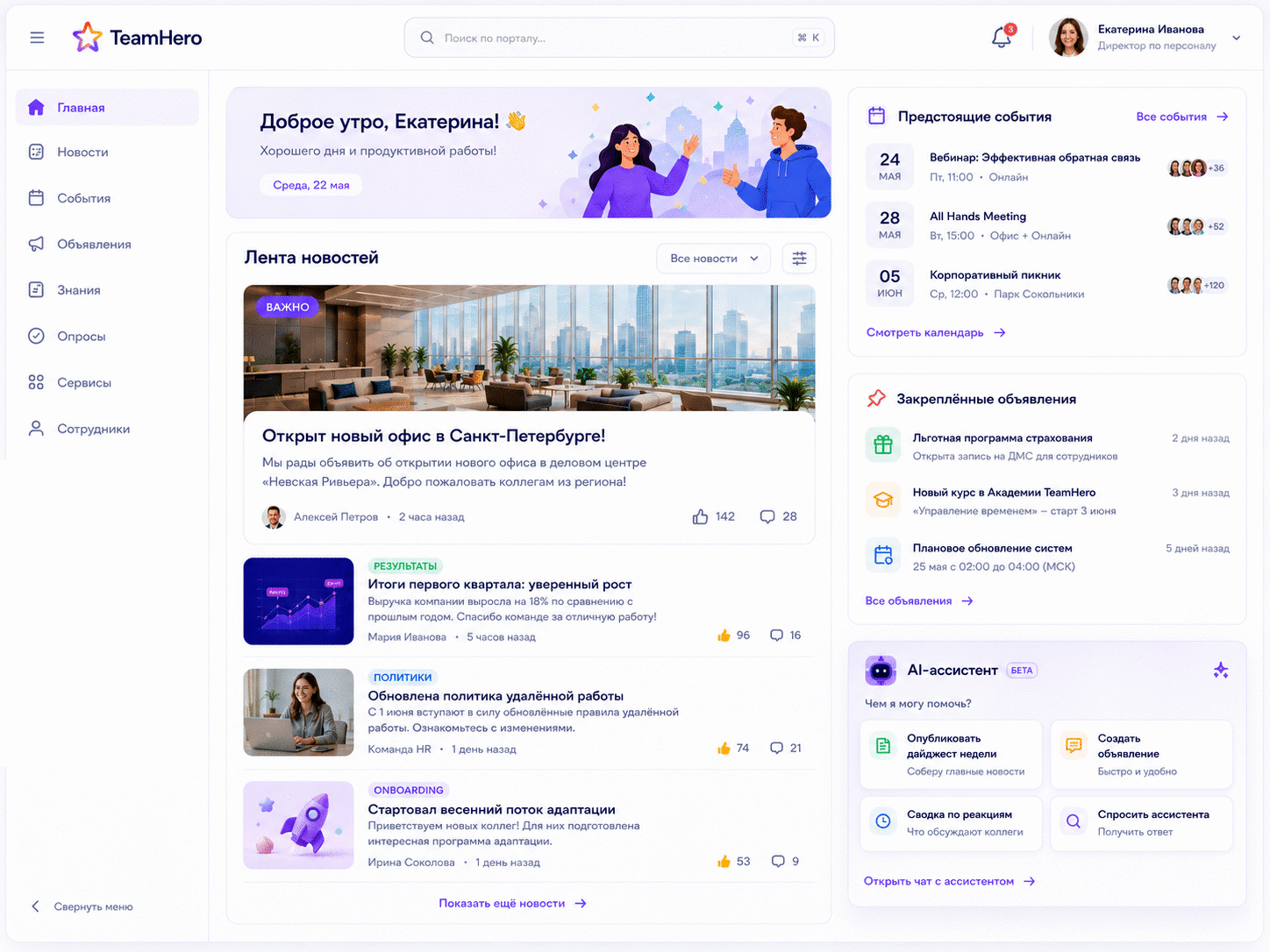Open «Новости» in sidebar
1270x952 pixels.
pos(107,152)
